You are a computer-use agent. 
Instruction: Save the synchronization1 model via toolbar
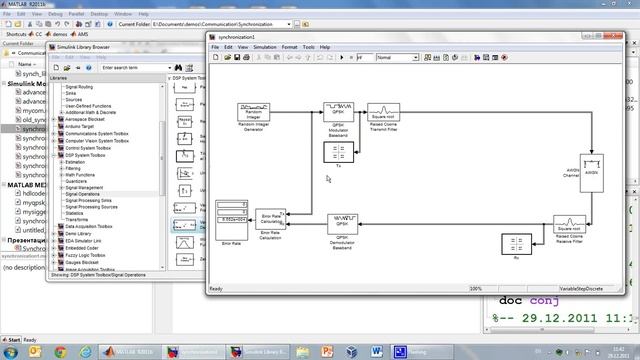(x=237, y=58)
